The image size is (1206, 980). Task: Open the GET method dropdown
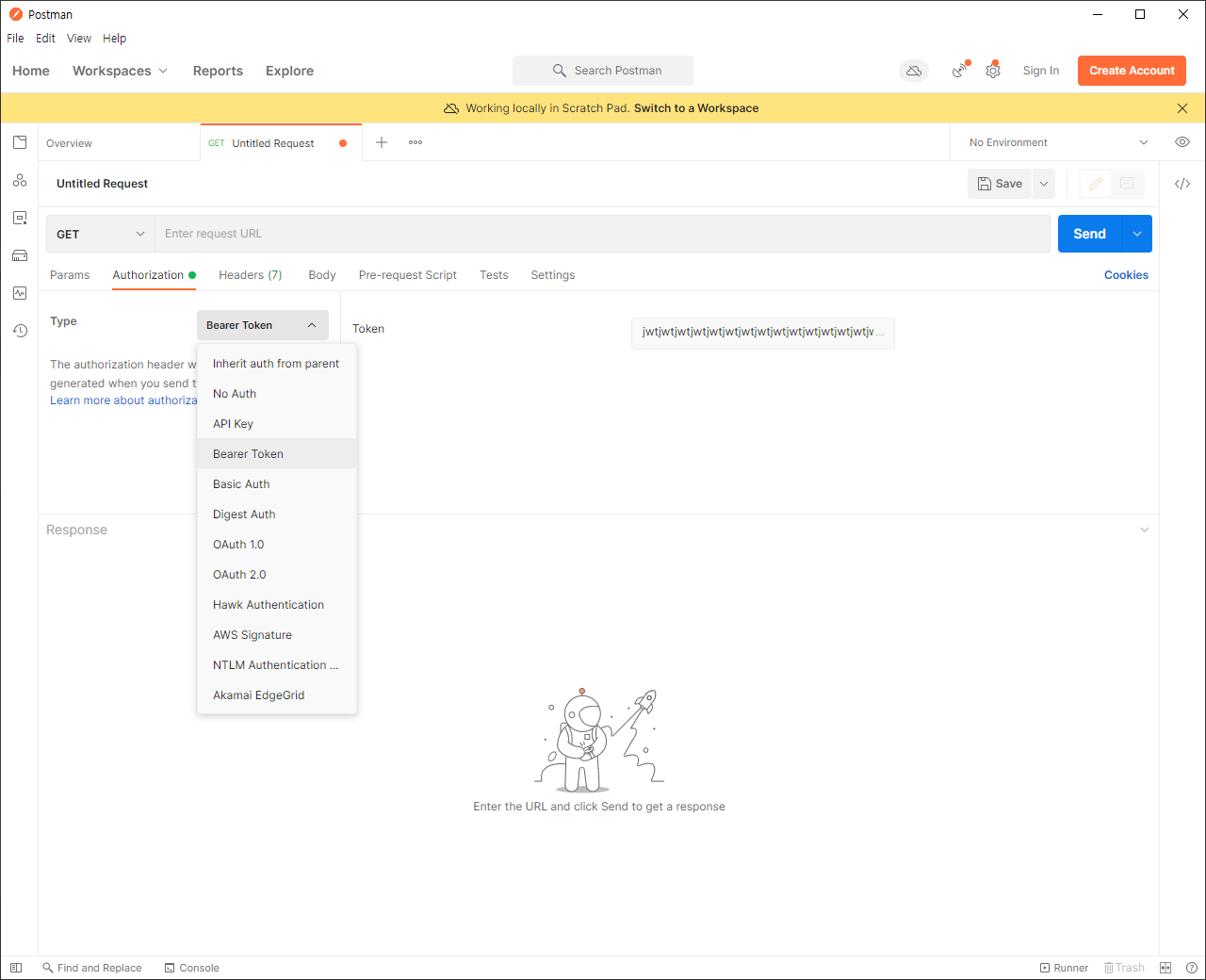101,234
